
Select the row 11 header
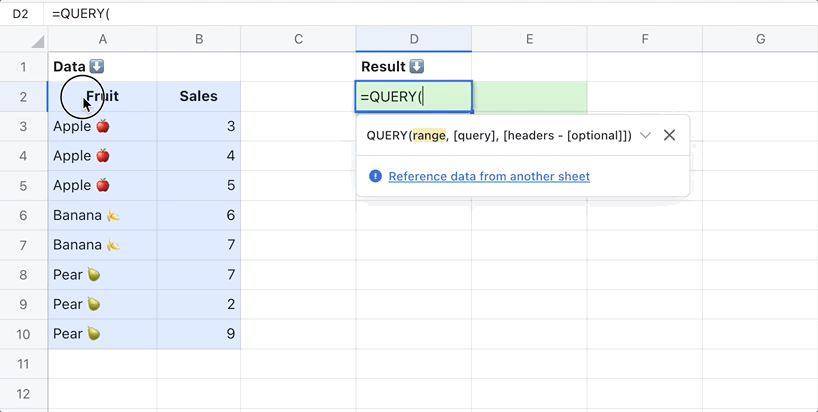point(23,364)
